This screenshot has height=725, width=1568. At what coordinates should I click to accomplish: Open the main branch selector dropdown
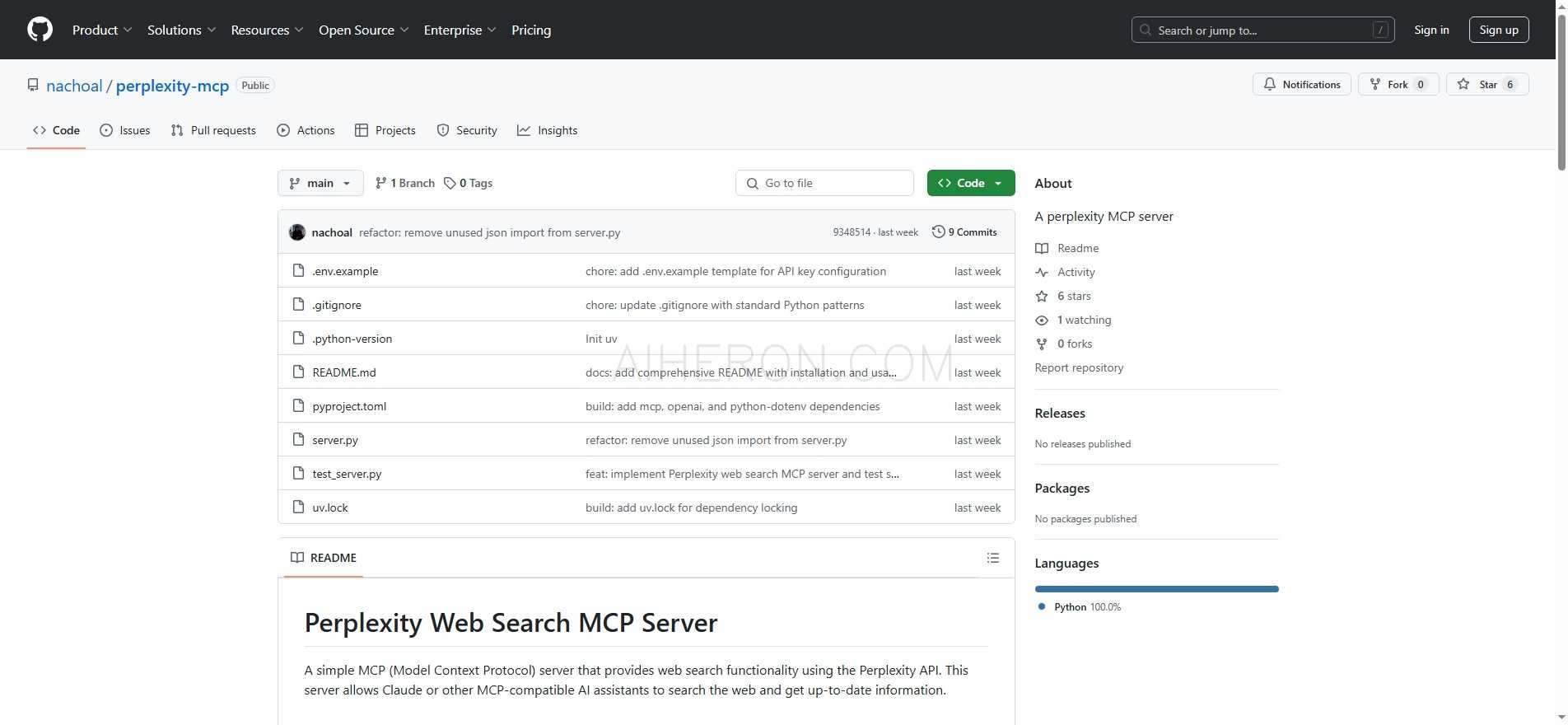pos(320,183)
